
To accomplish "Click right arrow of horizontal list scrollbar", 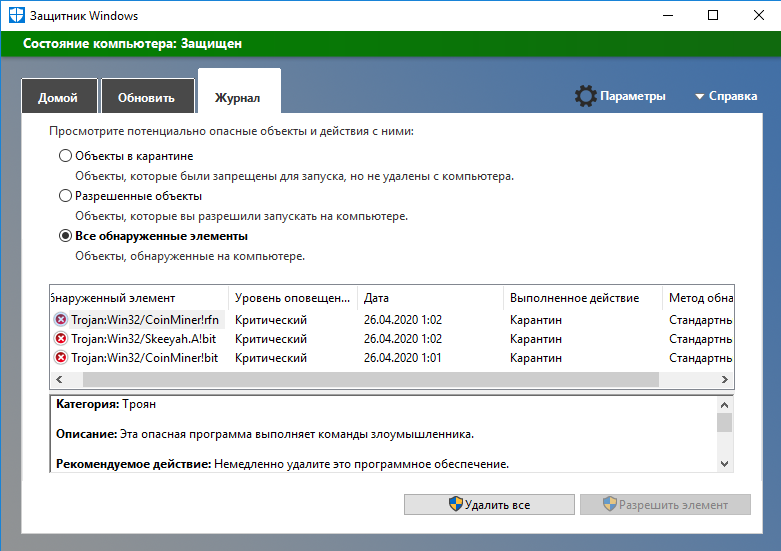I will point(725,380).
